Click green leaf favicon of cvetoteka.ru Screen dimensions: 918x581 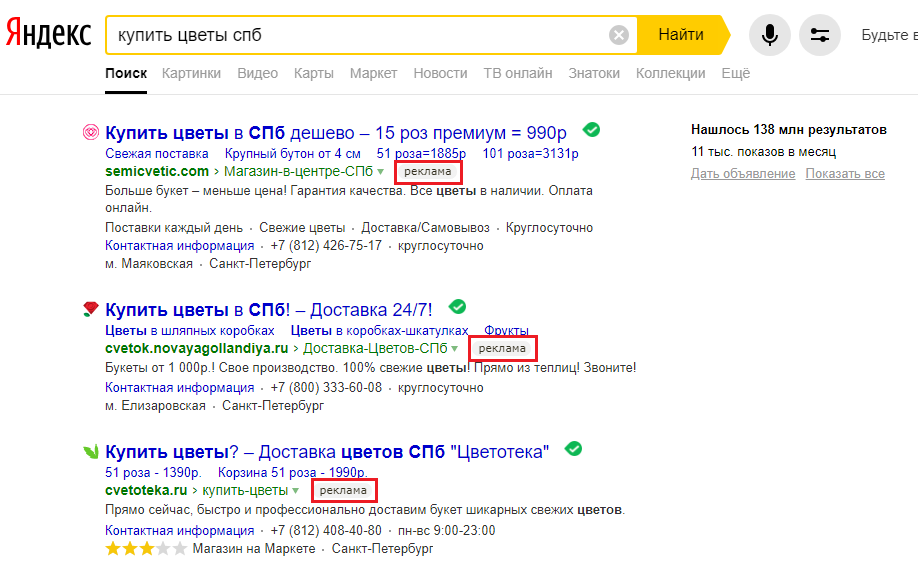tap(90, 451)
